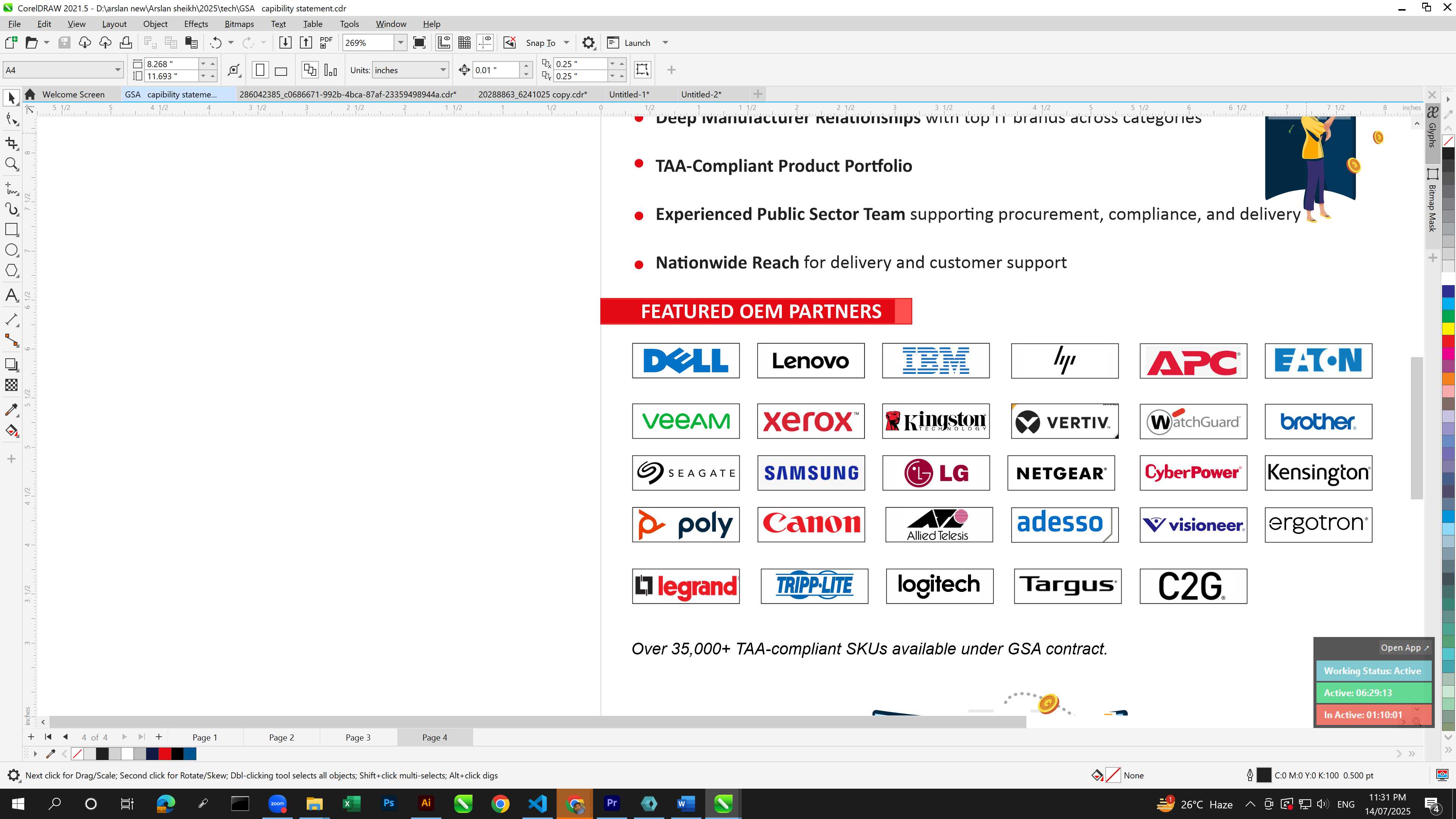Screen dimensions: 1456x819
Task: Click Full-screen preview icon
Action: 419,43
